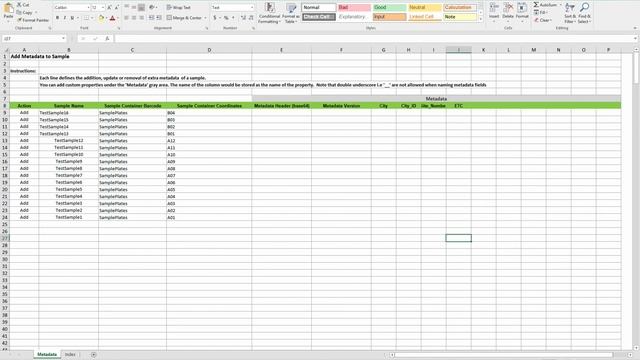Apply the Percent Style icon
Screen dimensions: 640x360
tap(226, 18)
